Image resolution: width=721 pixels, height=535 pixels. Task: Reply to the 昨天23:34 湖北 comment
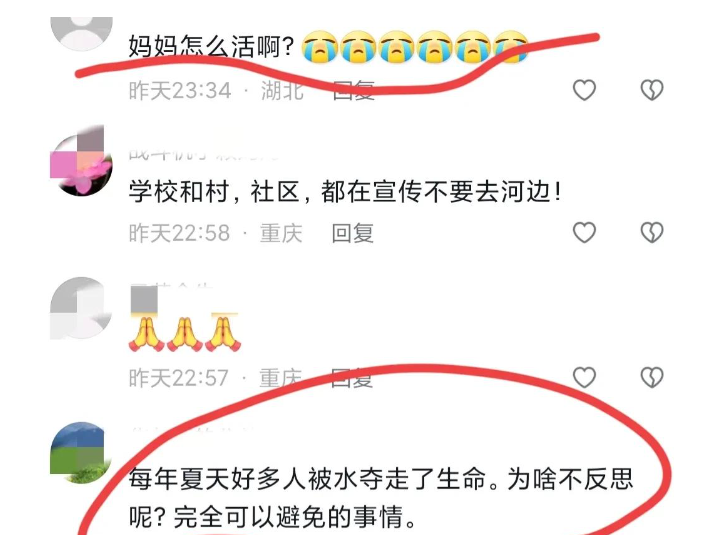tap(353, 90)
